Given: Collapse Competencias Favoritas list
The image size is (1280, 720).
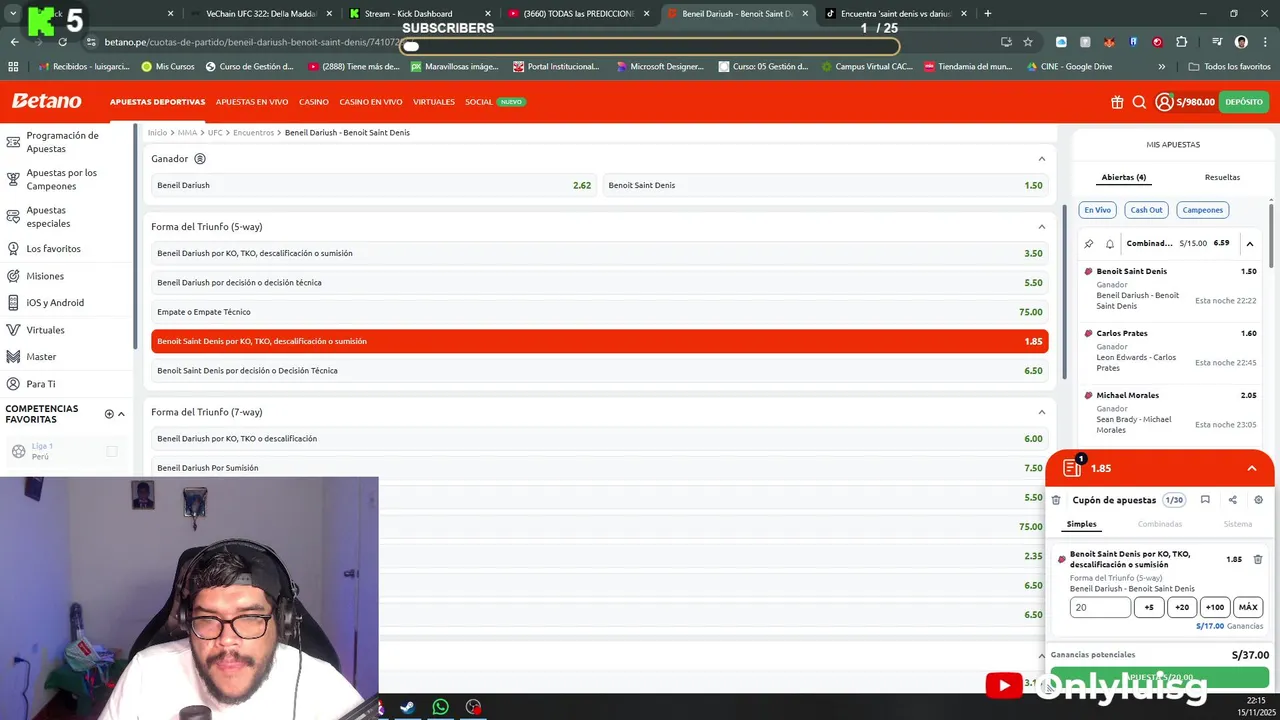Looking at the screenshot, I should [x=121, y=414].
